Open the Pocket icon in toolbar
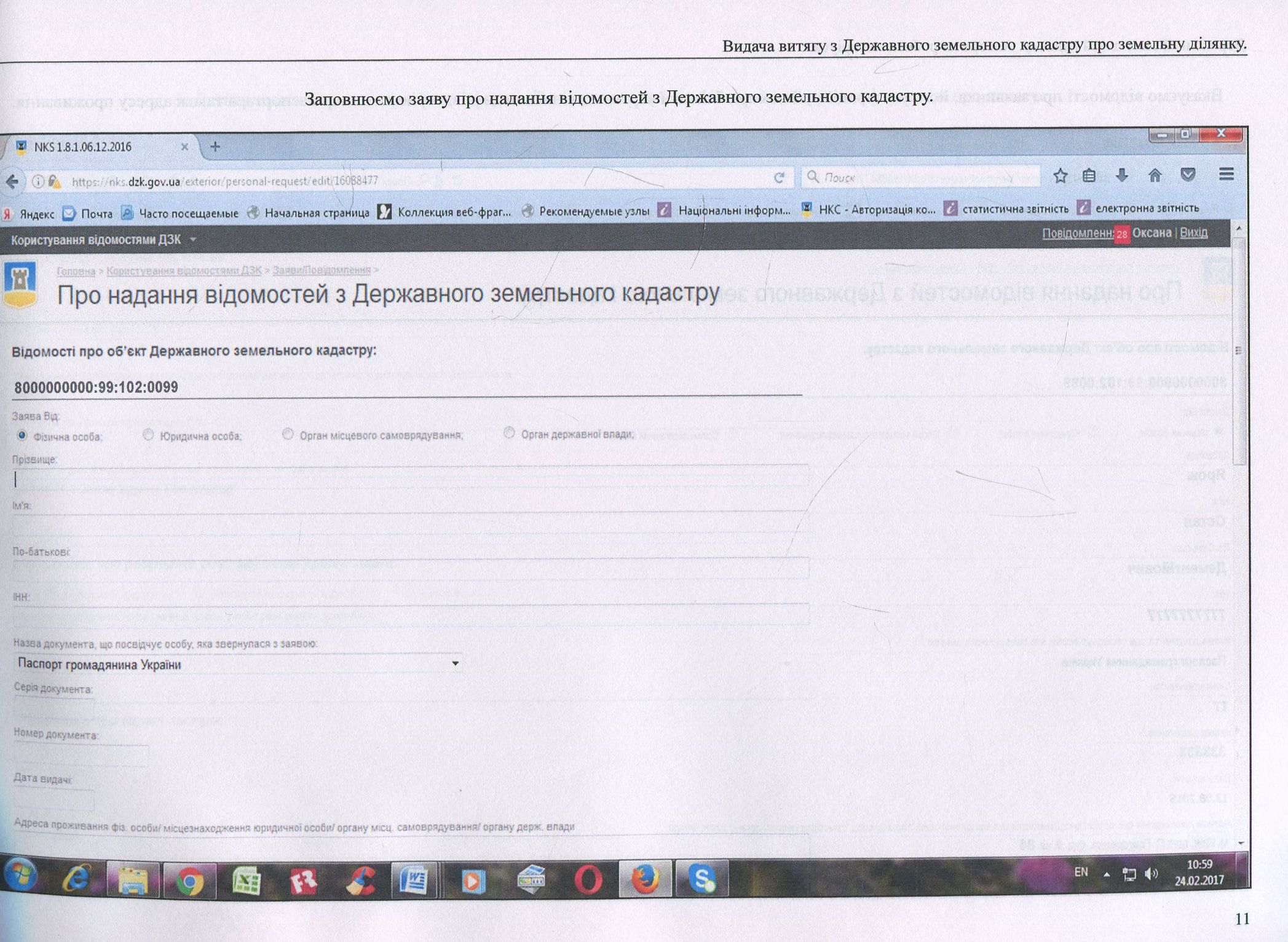Screen dimensions: 1288x942 1188,175
